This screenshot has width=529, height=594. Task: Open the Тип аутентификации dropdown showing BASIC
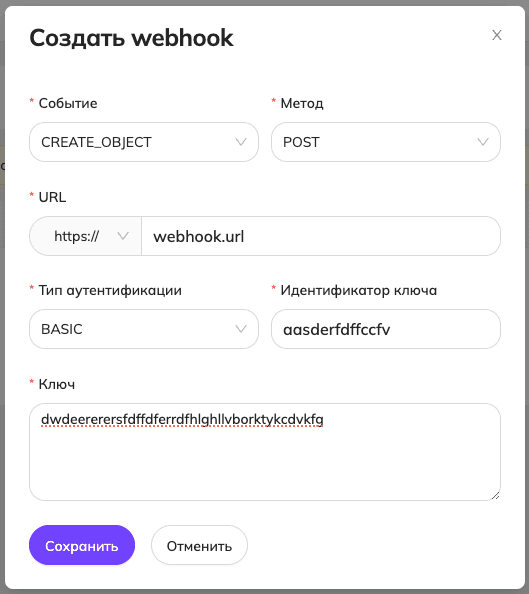click(144, 329)
